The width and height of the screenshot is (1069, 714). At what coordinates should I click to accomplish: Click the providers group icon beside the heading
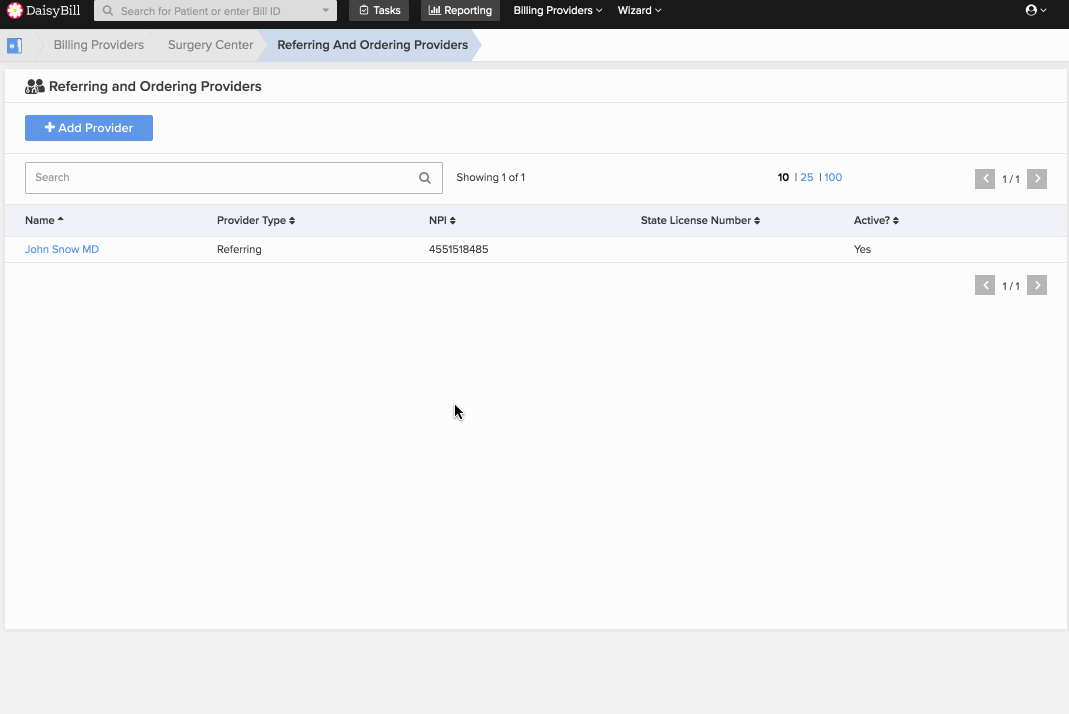click(x=35, y=87)
